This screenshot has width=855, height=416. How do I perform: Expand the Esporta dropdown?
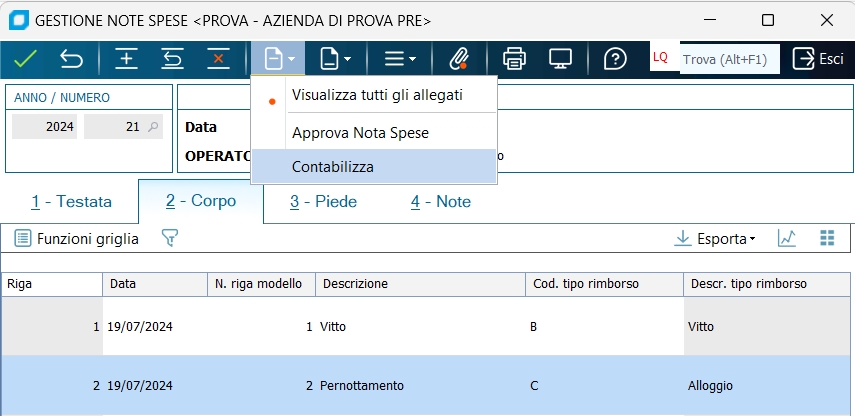(715, 238)
